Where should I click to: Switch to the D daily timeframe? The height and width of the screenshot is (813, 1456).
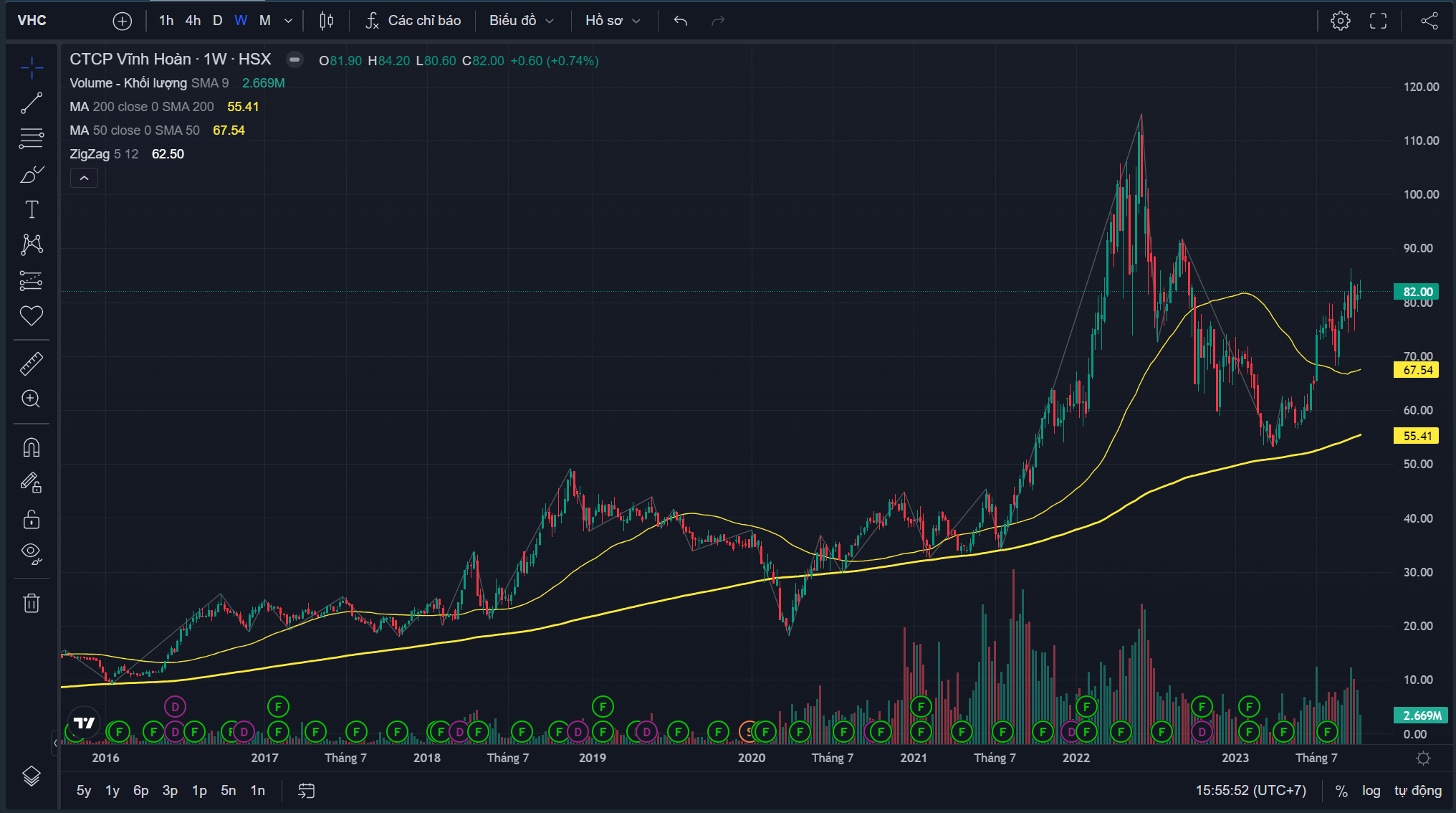[217, 21]
